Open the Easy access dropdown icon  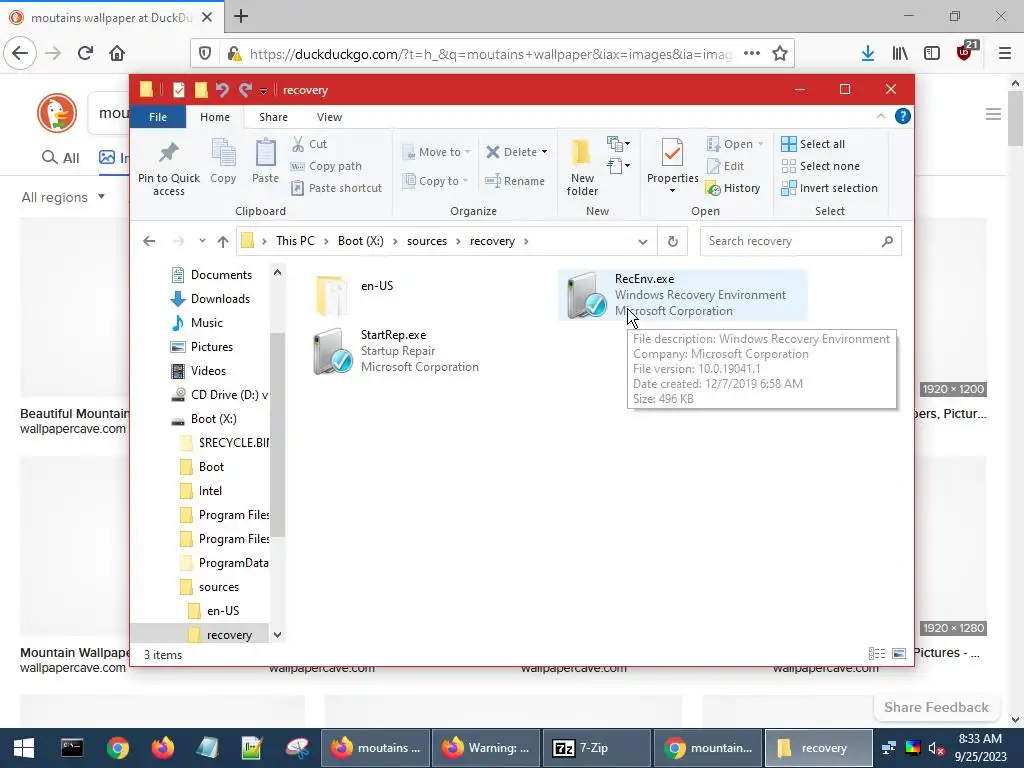tap(618, 166)
